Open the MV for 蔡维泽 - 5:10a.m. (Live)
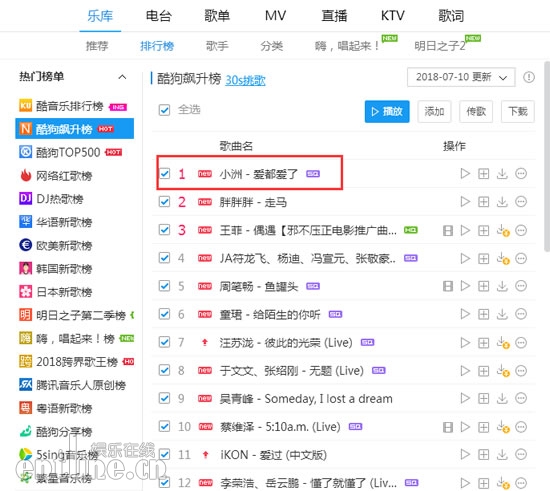550x491 pixels. coord(448,427)
